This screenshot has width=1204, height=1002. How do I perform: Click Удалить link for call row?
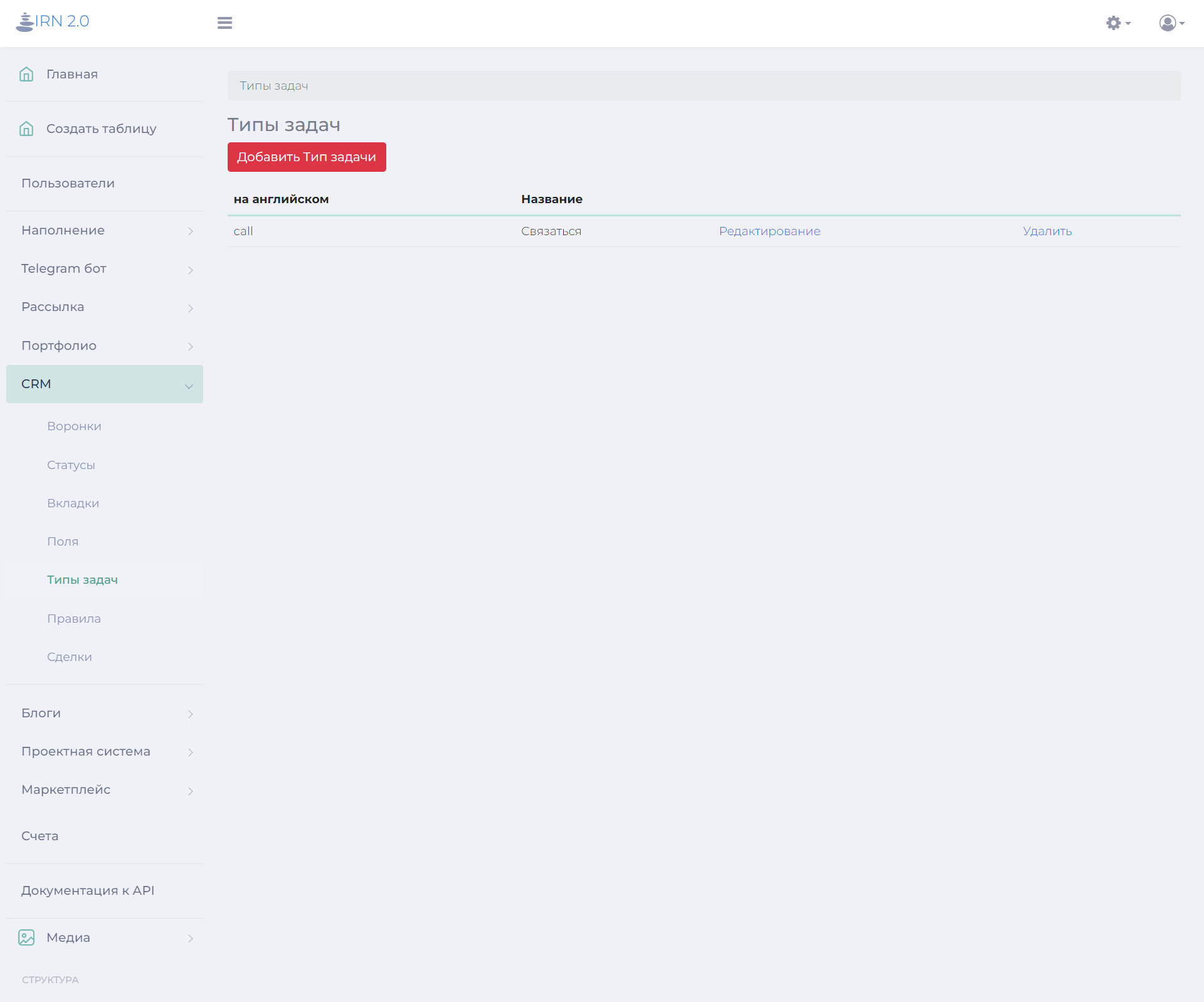tap(1047, 231)
